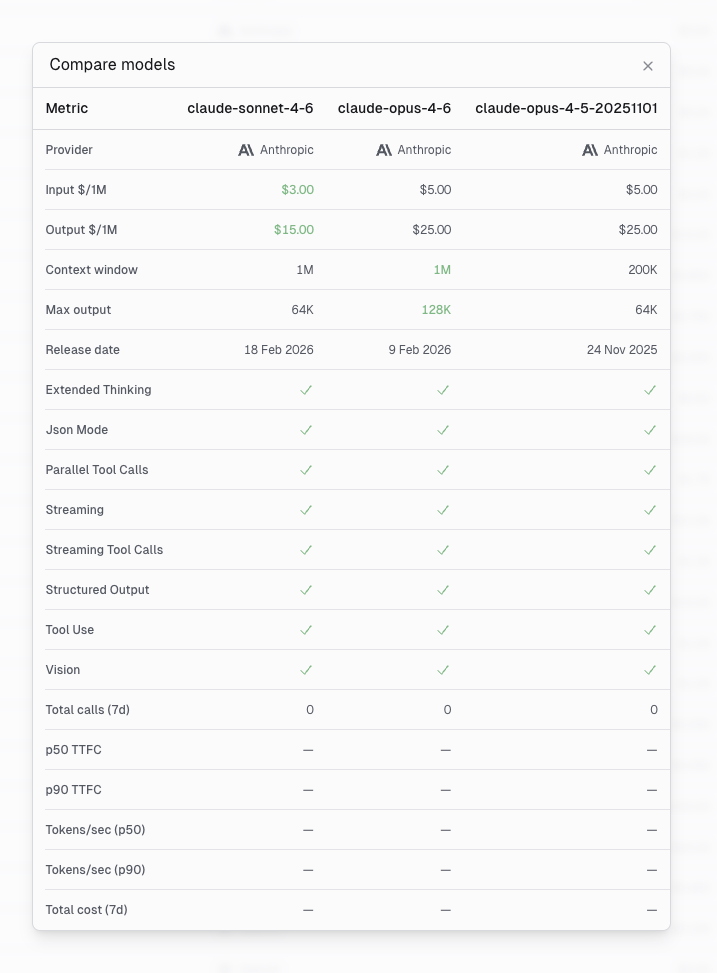The image size is (717, 973).
Task: Click the Max output row label
Action: 78,310
